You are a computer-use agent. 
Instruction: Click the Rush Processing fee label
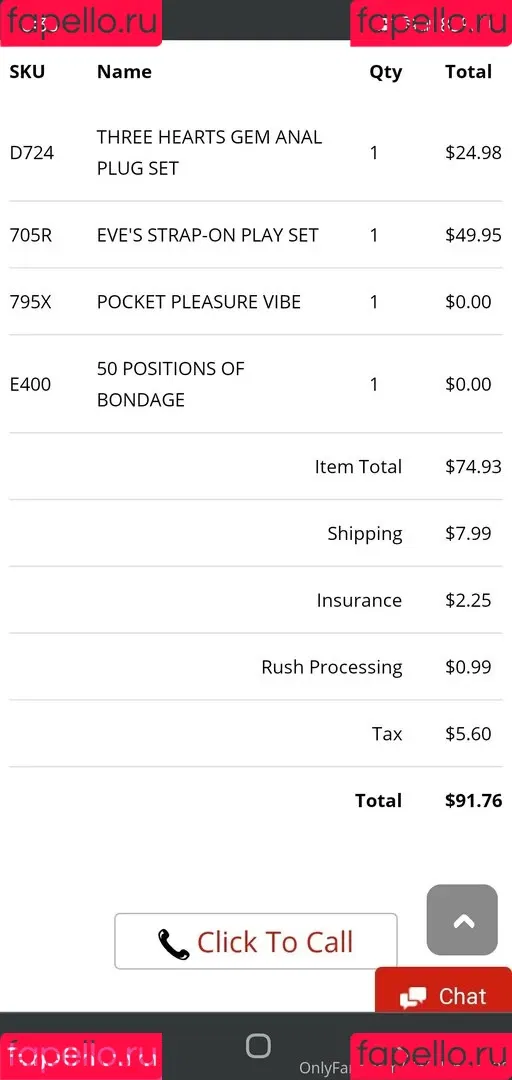click(331, 667)
